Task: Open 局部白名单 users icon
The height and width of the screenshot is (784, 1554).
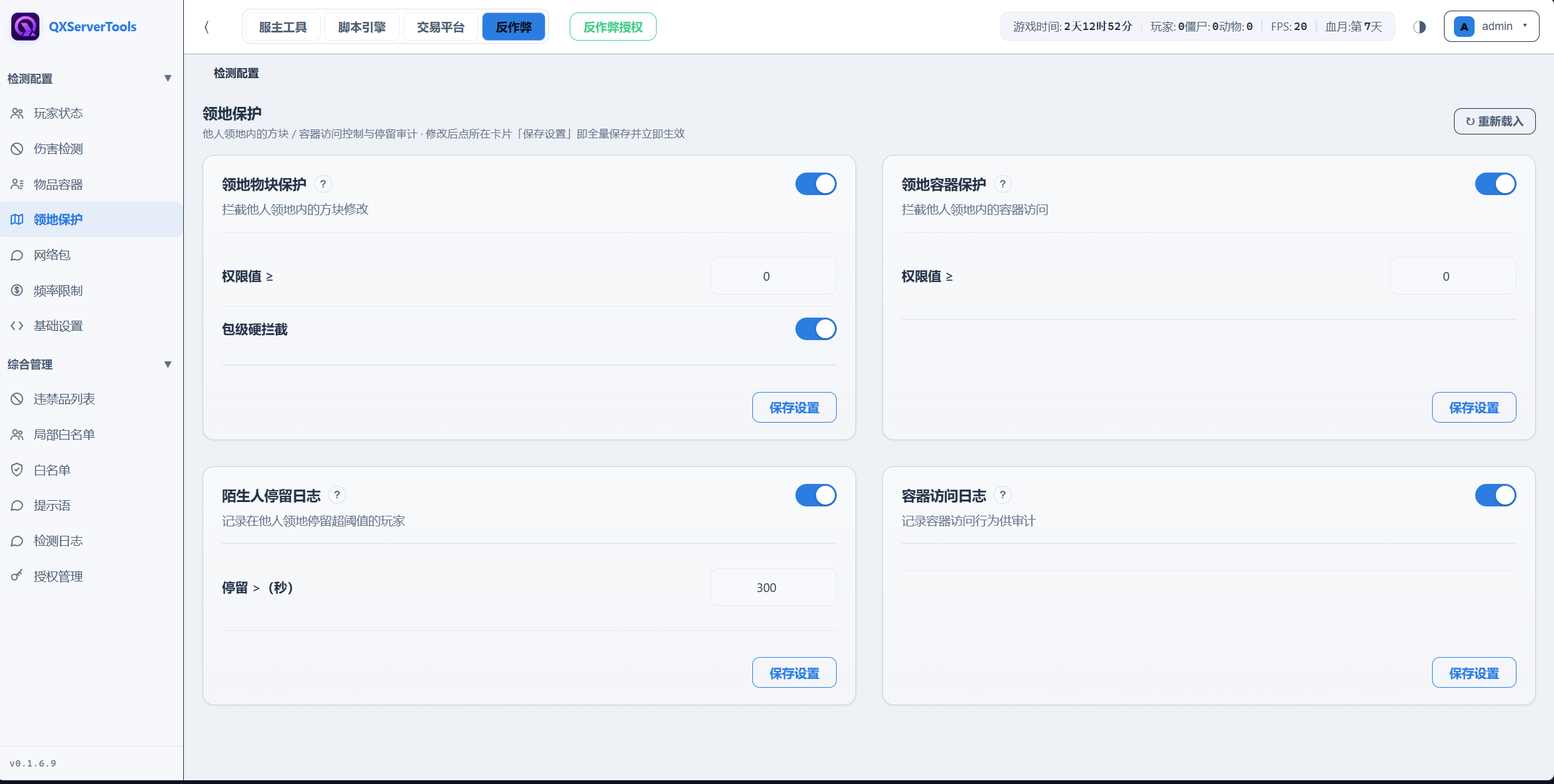Action: tap(17, 435)
